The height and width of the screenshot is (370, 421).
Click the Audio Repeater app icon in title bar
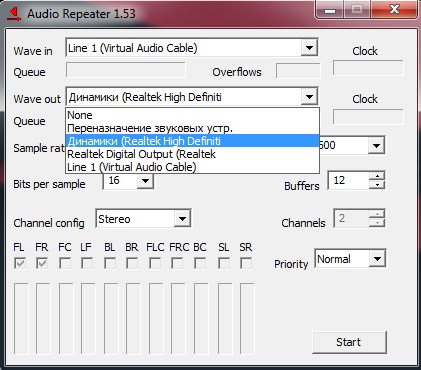point(14,14)
